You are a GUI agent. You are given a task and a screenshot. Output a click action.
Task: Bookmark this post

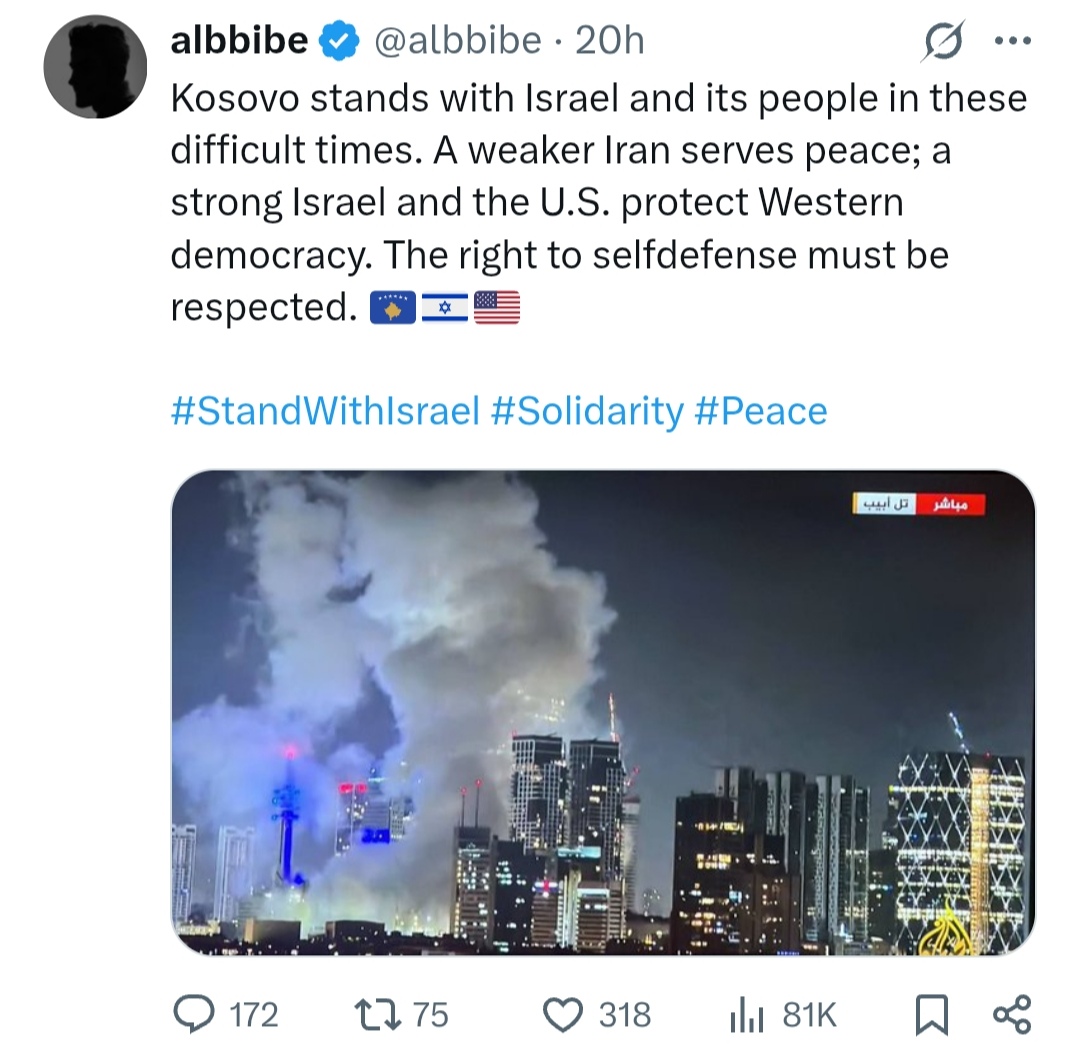pos(931,1016)
